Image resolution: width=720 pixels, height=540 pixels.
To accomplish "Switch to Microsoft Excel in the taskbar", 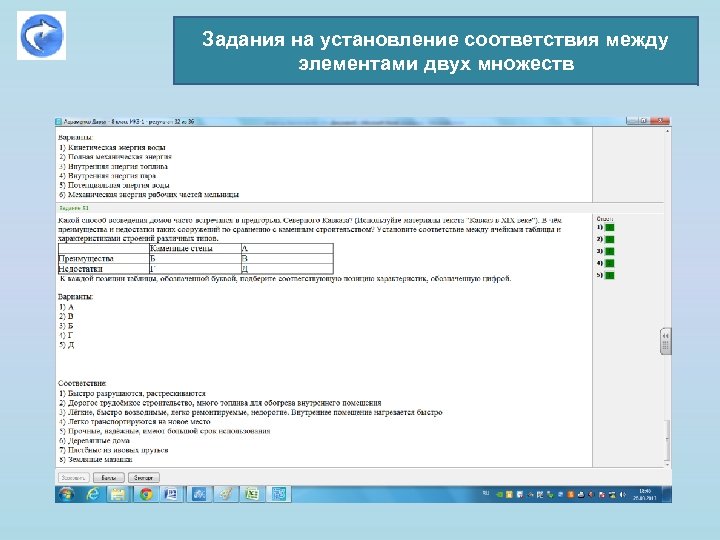I will point(252,494).
